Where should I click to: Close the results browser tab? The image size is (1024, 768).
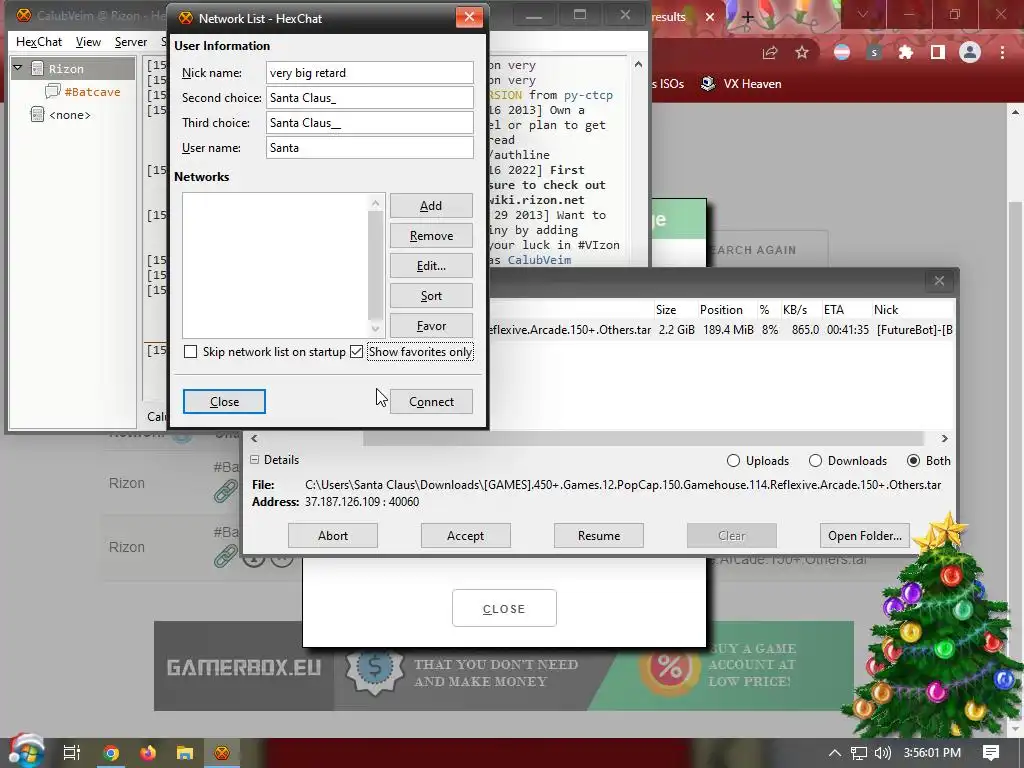[x=710, y=17]
